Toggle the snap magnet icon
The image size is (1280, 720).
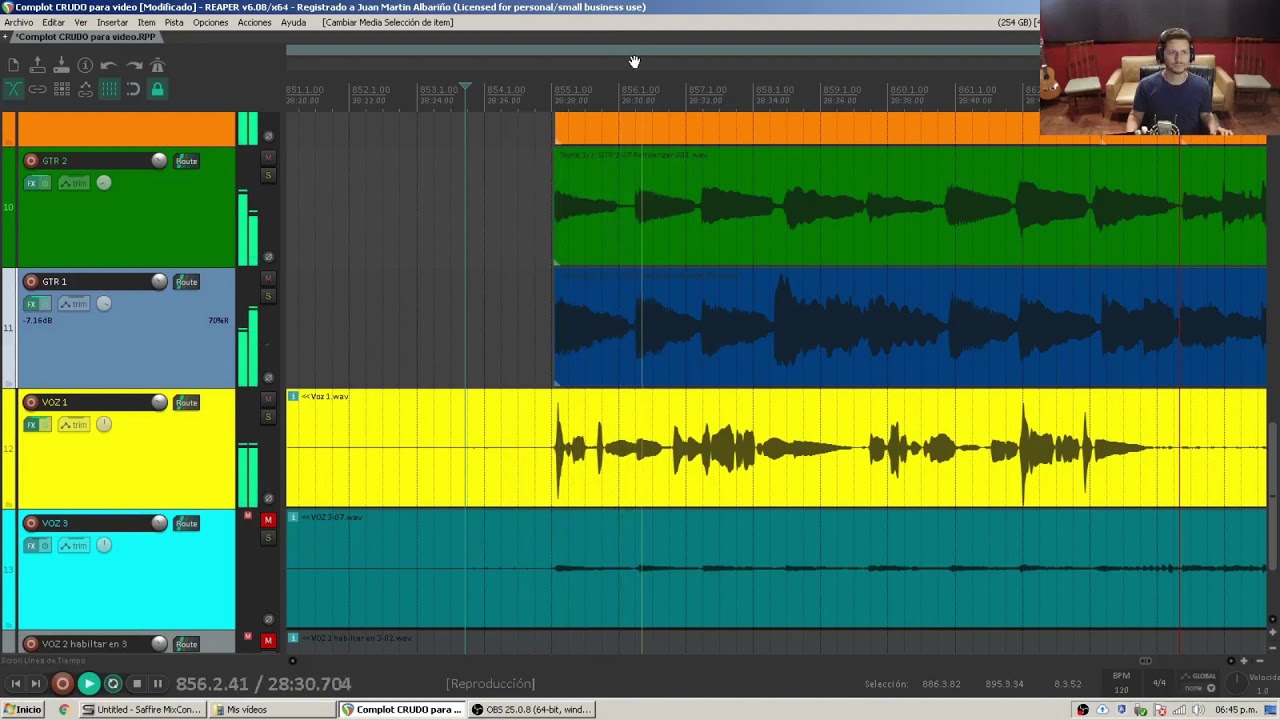pyautogui.click(x=133, y=90)
